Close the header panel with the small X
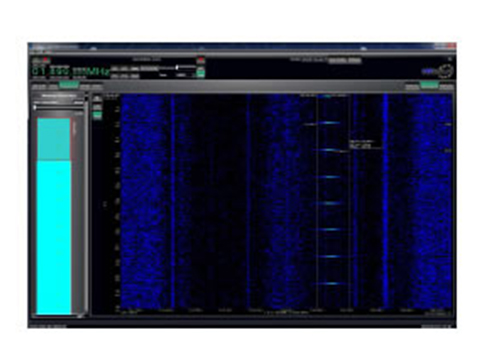Screen dimensions: 480x360 click(x=450, y=59)
